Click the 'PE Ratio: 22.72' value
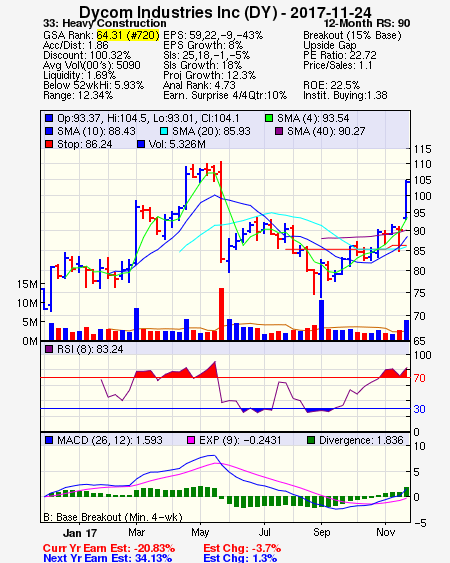This screenshot has height=563, width=450. (x=340, y=55)
